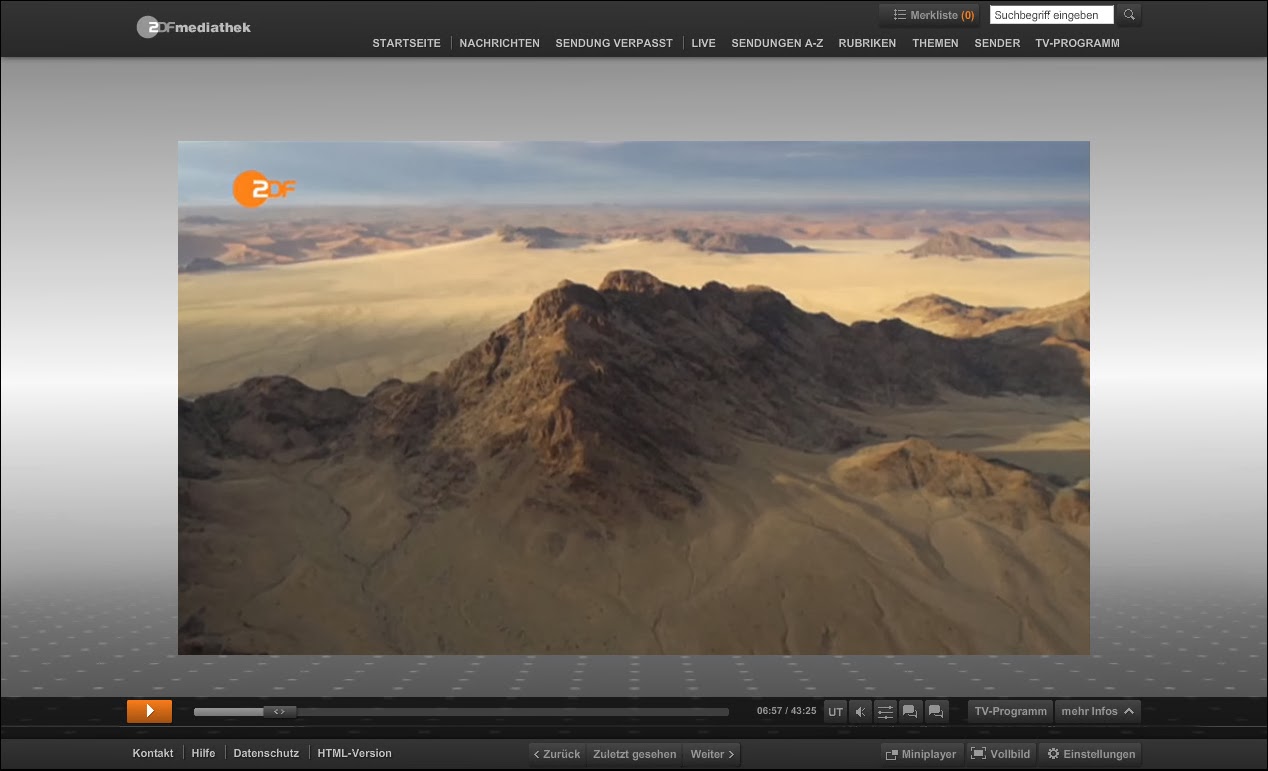
Task: Click the first comment bubble icon
Action: point(910,711)
